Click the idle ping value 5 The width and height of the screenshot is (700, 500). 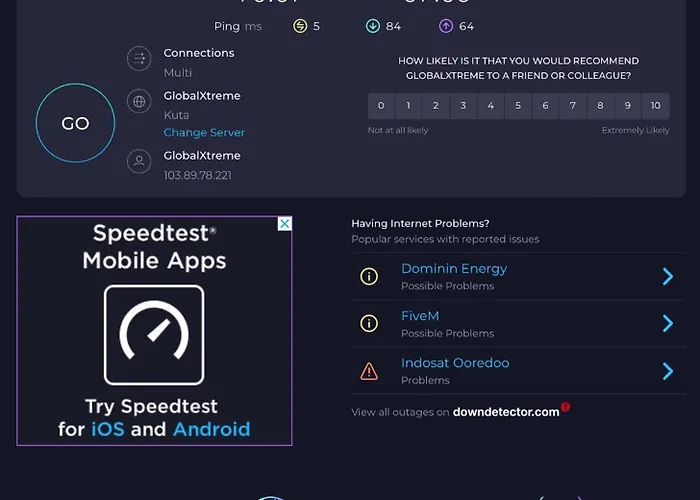[316, 26]
